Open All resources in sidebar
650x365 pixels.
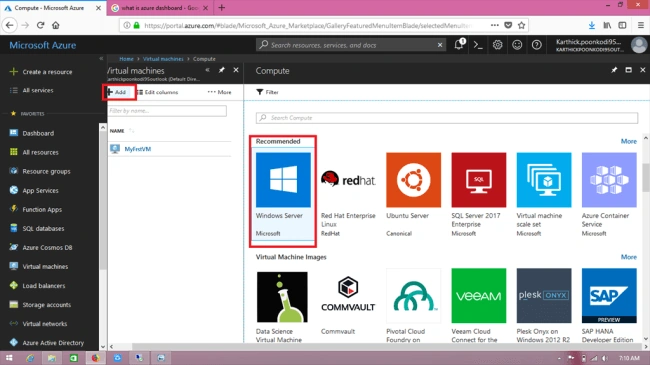pos(34,152)
